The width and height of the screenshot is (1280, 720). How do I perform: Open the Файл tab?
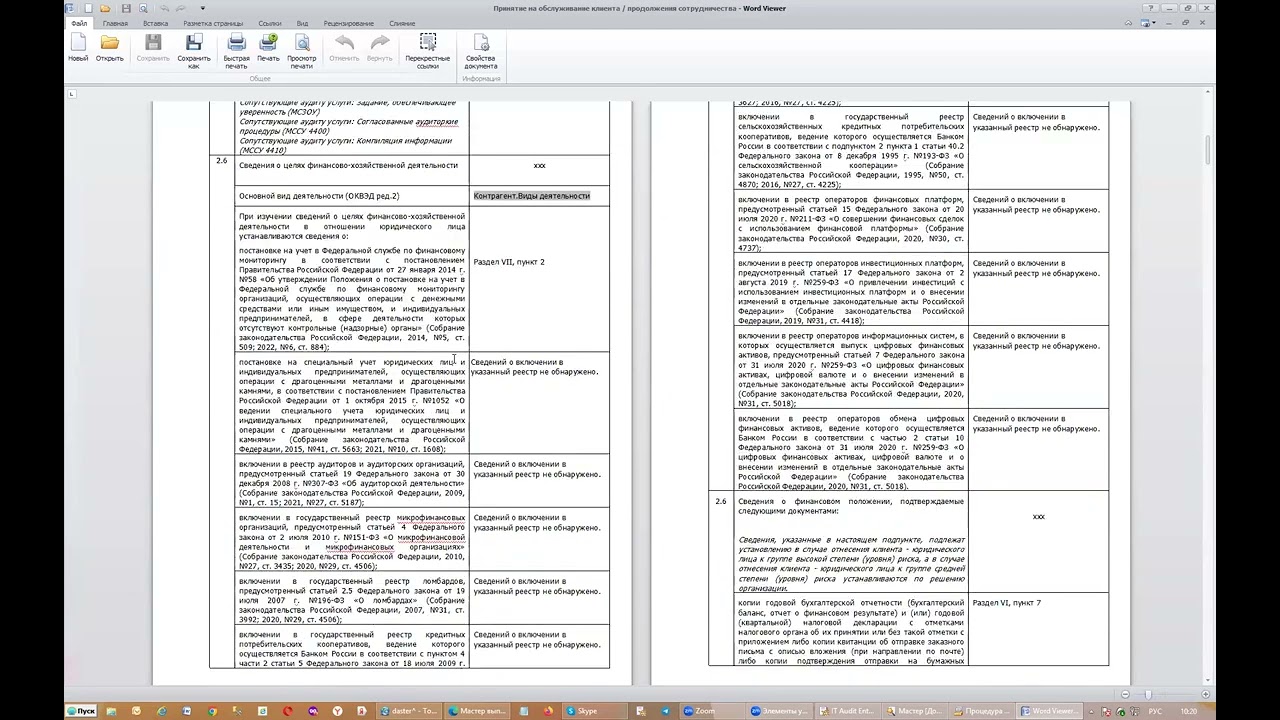[x=78, y=23]
